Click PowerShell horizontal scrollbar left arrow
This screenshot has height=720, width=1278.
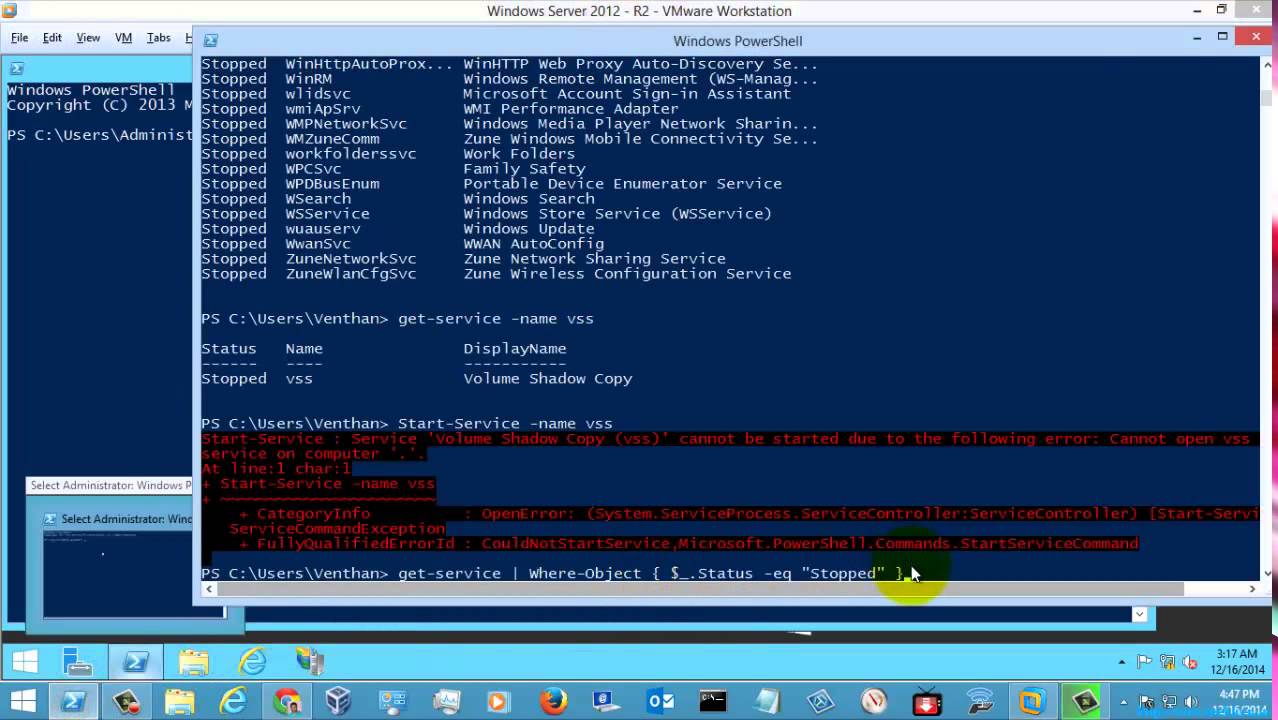(209, 589)
